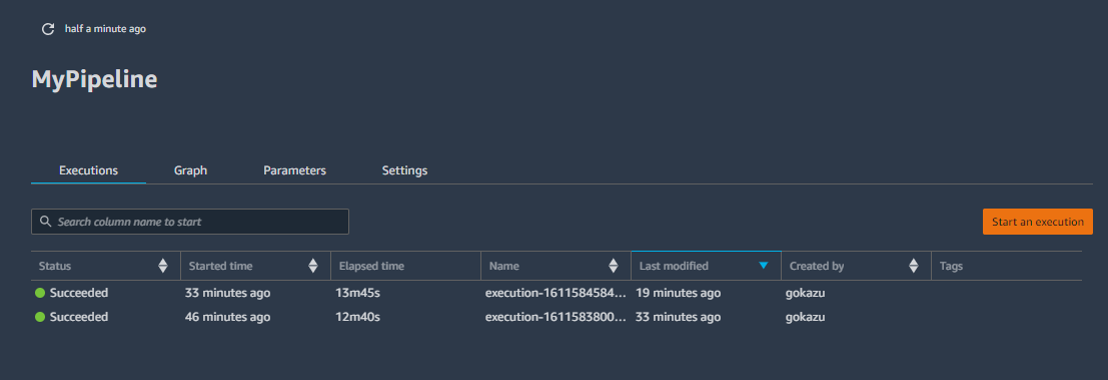Screen dimensions: 1108x380
Task: Select the Executions tab
Action: click(x=88, y=170)
